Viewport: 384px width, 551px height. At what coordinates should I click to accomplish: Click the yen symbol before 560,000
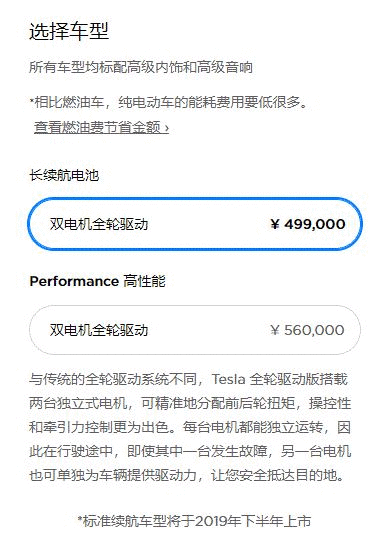(275, 330)
